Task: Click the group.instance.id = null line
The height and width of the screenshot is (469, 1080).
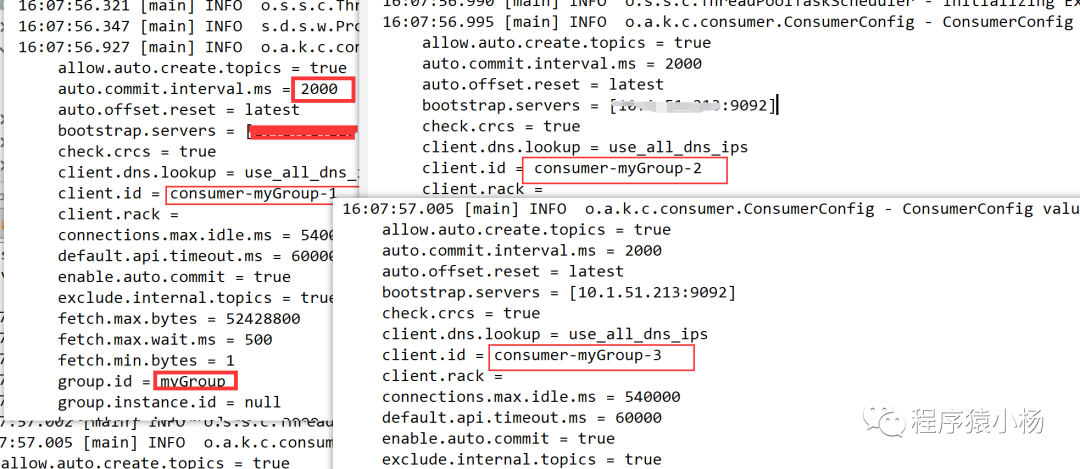Action: click(169, 402)
